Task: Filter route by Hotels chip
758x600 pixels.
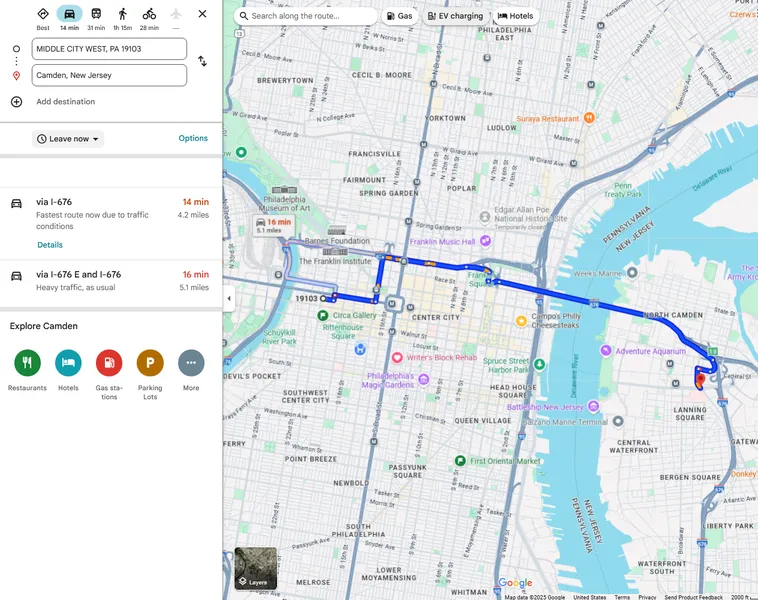Action: (x=515, y=16)
